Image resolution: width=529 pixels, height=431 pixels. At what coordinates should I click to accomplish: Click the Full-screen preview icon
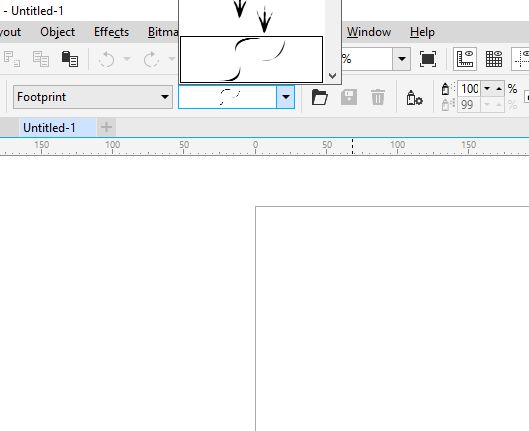point(428,59)
